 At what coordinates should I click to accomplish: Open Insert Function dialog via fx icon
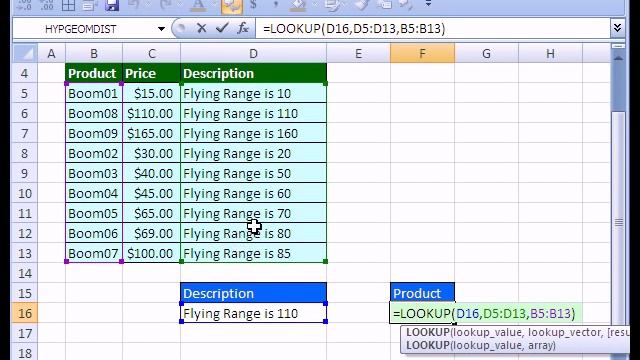[x=243, y=28]
